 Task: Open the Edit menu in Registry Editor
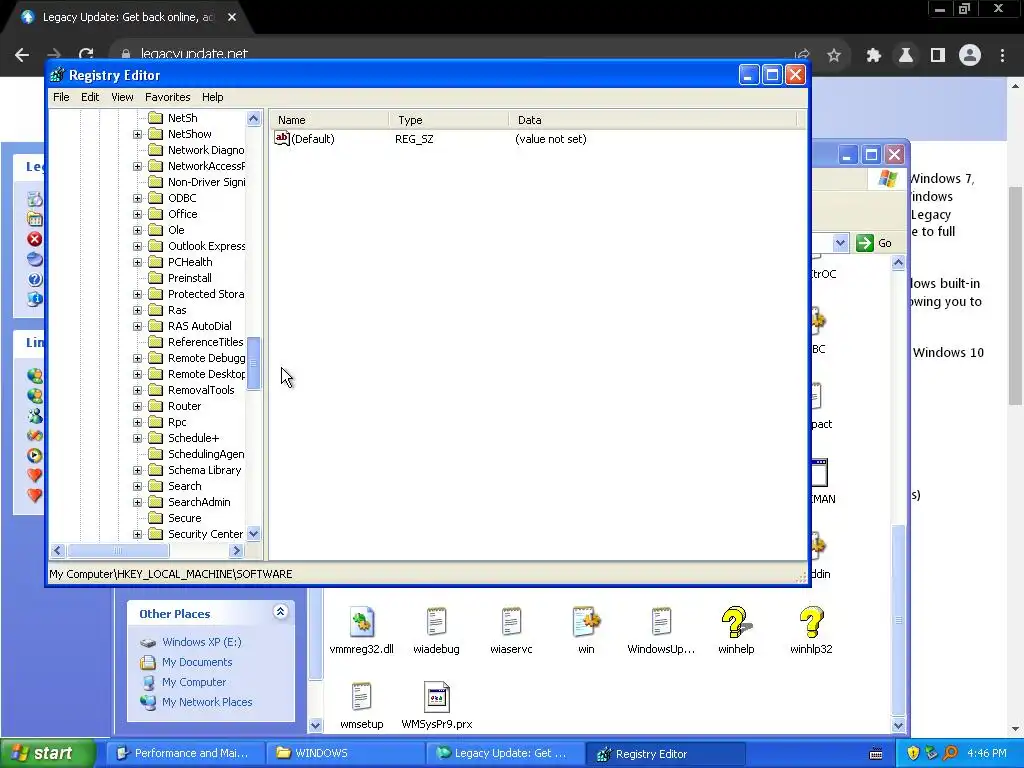tap(90, 97)
